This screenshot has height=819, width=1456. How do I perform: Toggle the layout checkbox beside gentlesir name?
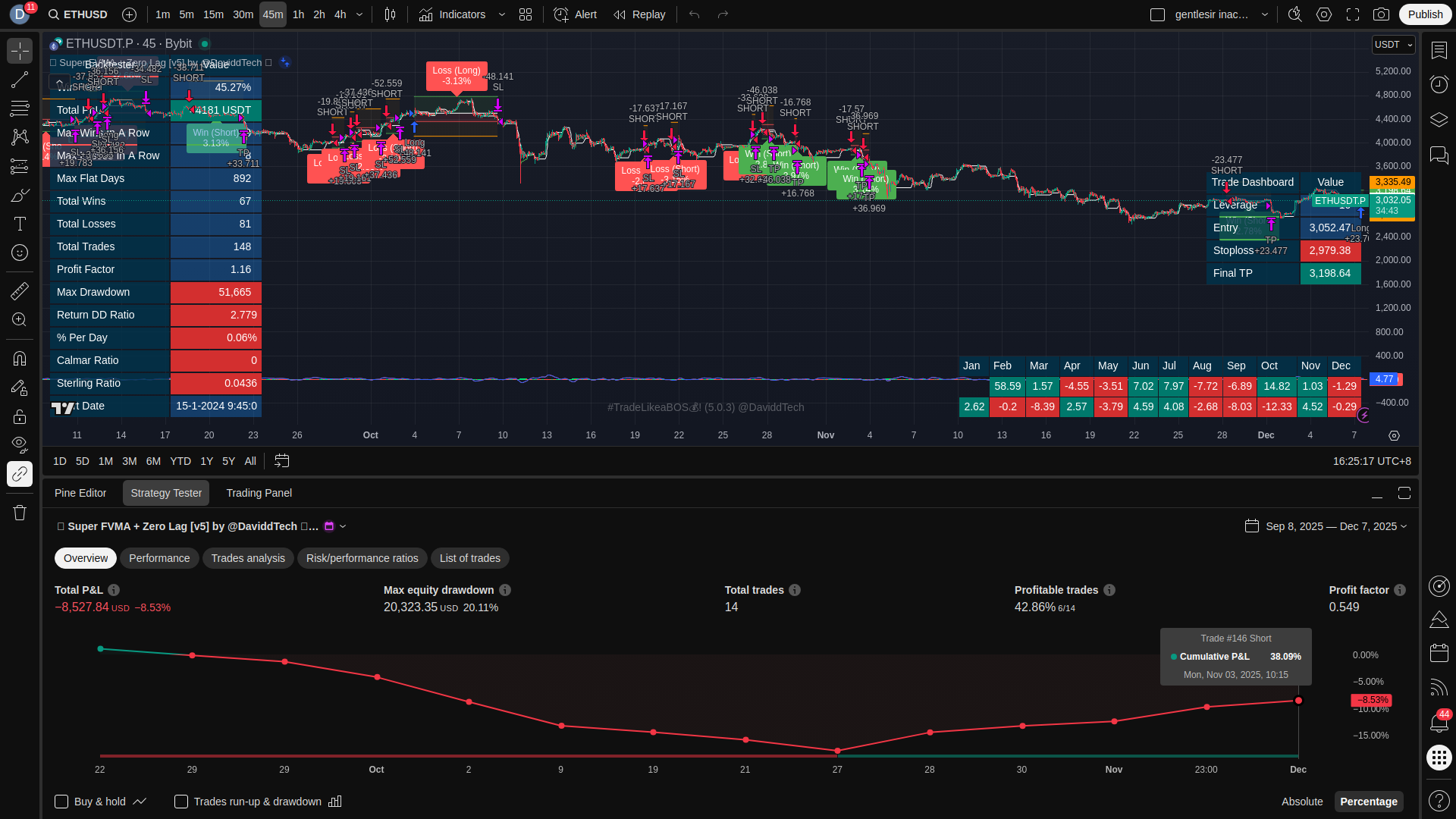click(1157, 14)
